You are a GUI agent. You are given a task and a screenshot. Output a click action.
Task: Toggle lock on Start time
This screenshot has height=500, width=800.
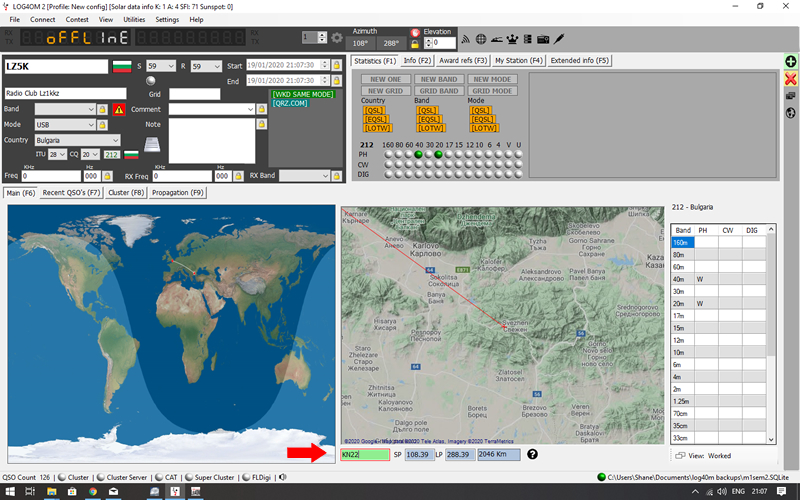(336, 65)
